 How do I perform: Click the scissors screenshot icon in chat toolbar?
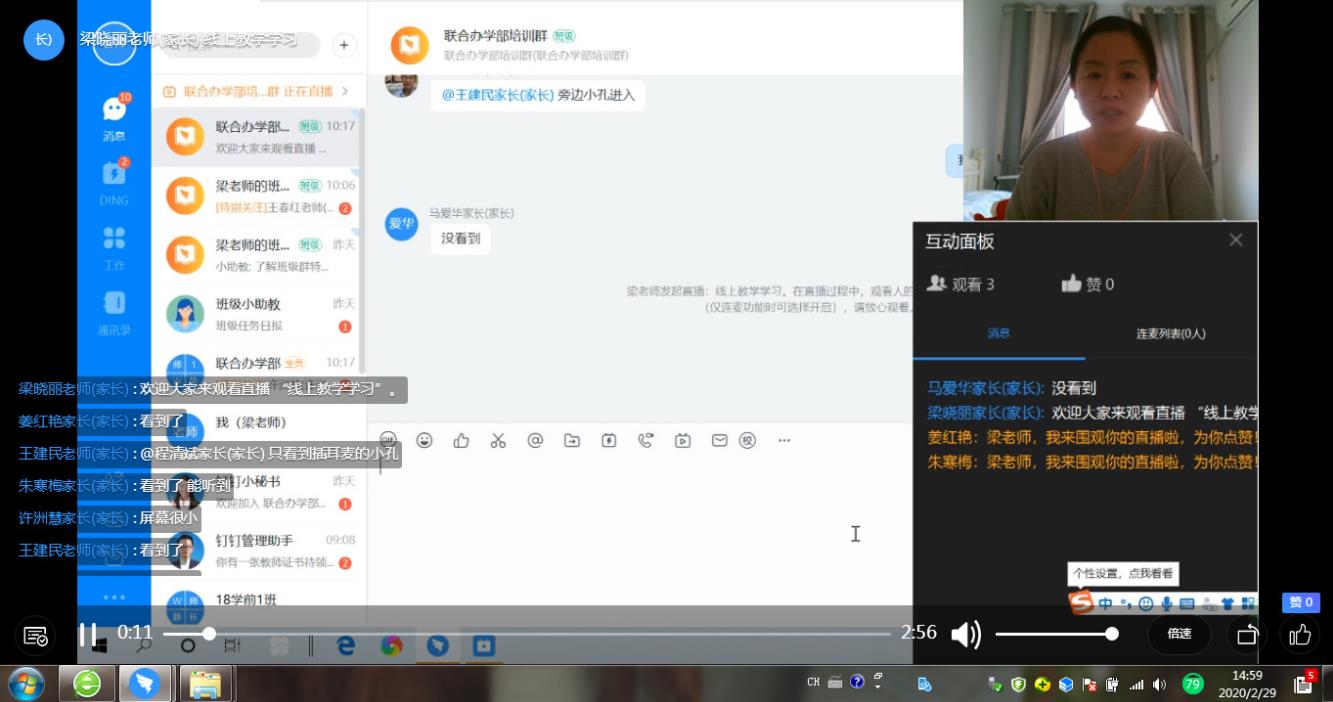[498, 440]
